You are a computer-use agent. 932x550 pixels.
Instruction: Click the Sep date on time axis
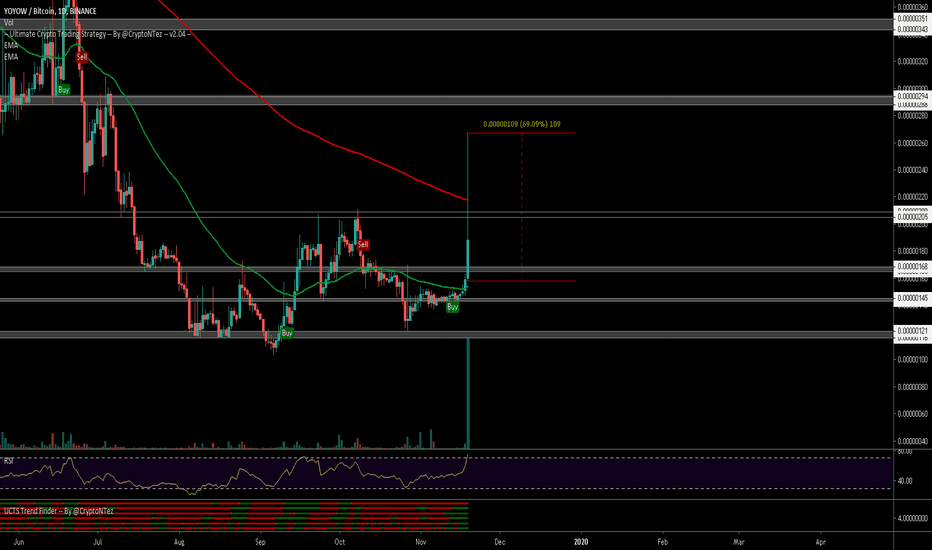point(260,542)
